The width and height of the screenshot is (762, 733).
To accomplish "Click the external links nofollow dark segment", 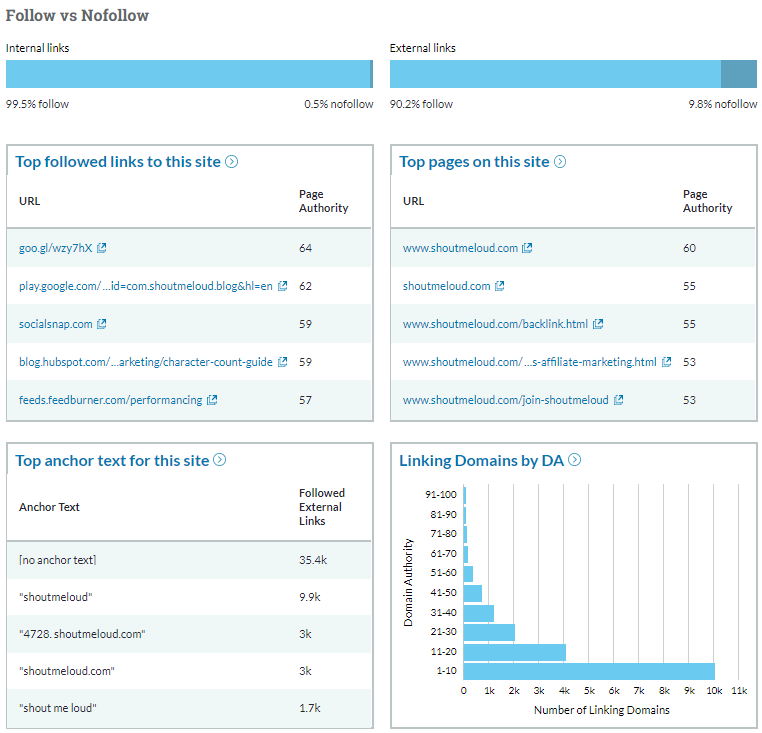I will click(x=739, y=74).
